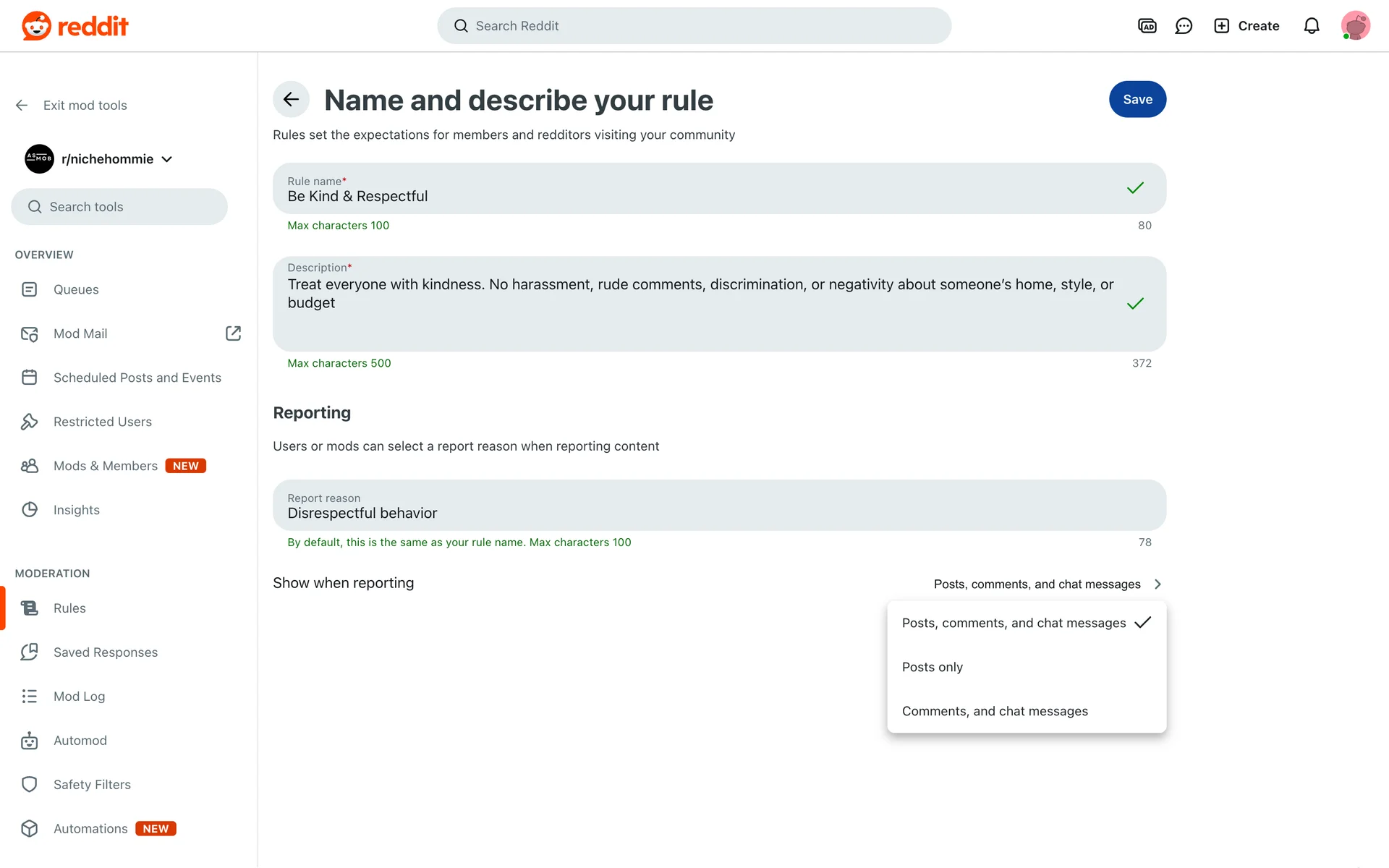The height and width of the screenshot is (868, 1389).
Task: Select "Posts only" reporting option
Action: (932, 667)
